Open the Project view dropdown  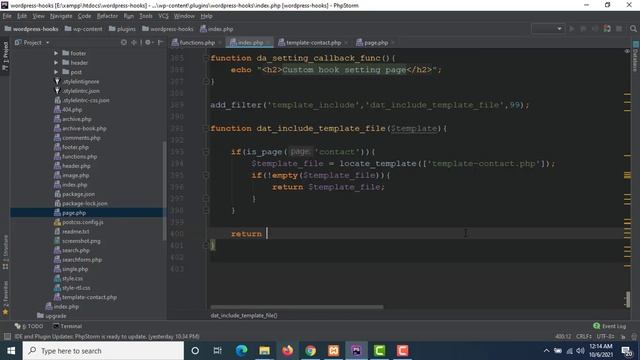coord(32,42)
